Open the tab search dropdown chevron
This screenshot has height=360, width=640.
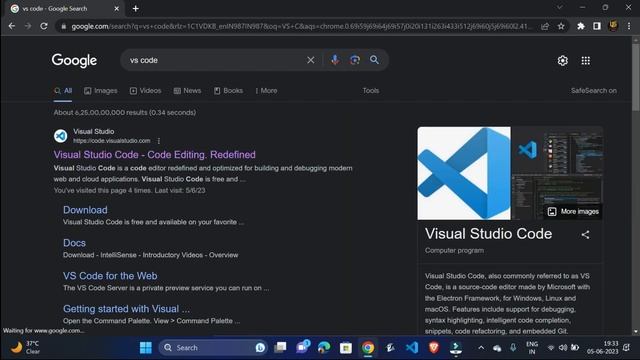560,7
